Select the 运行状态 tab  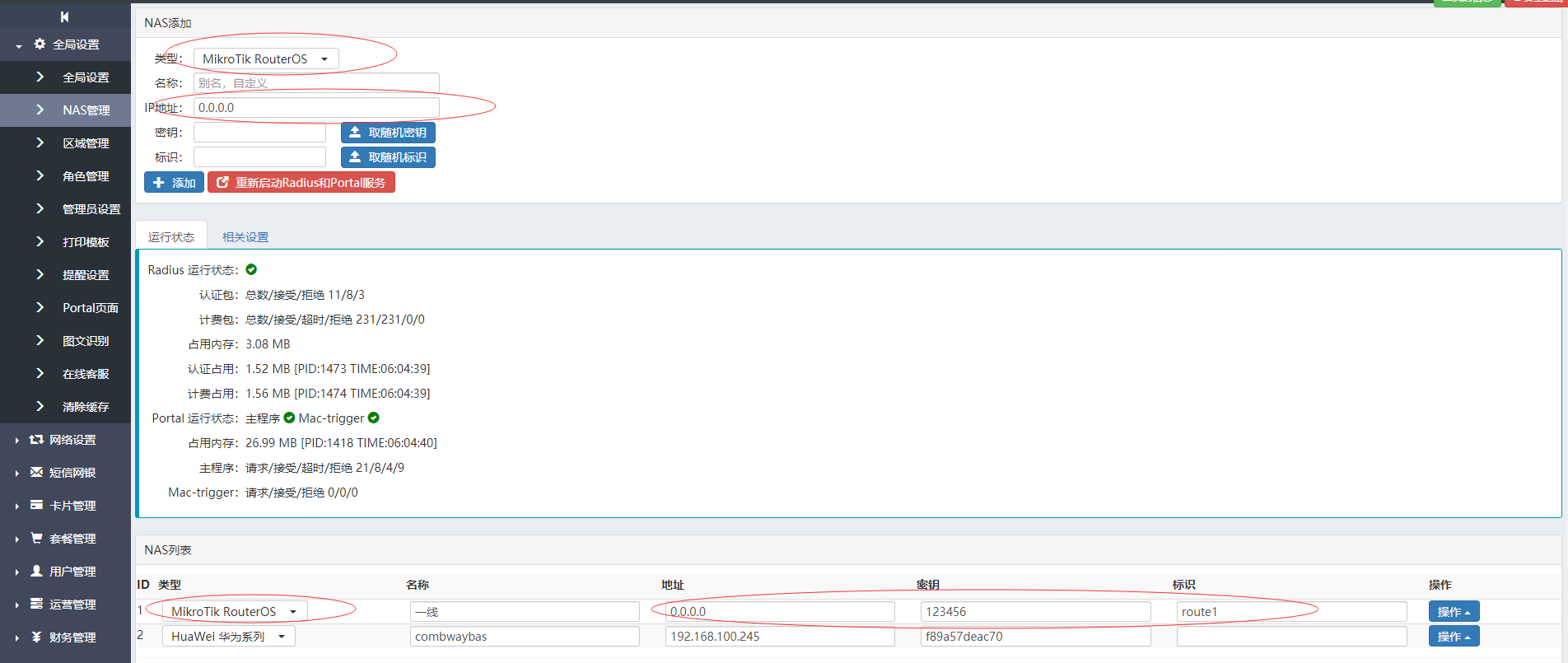pyautogui.click(x=171, y=237)
